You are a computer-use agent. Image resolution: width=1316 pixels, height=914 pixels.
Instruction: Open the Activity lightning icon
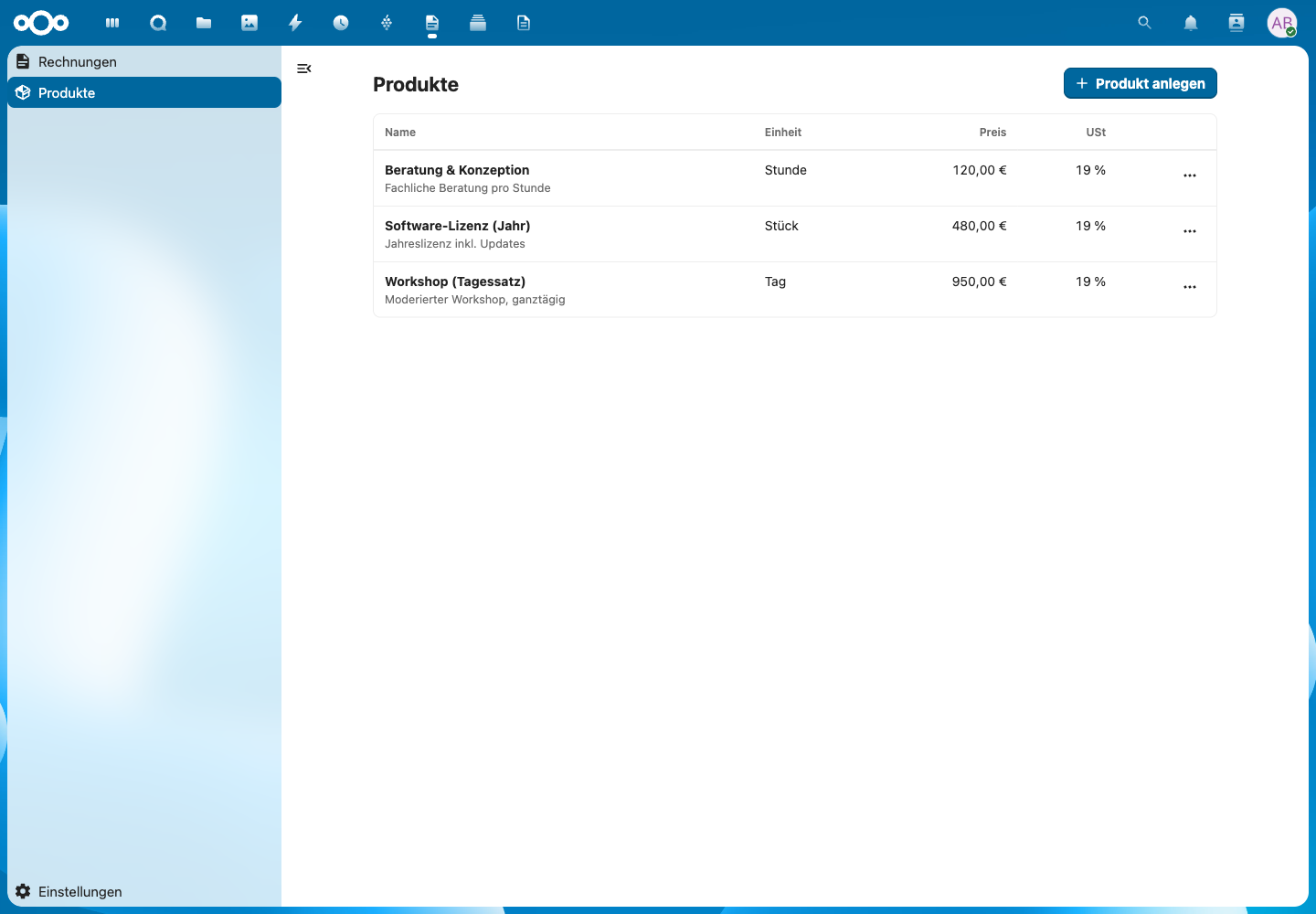295,23
